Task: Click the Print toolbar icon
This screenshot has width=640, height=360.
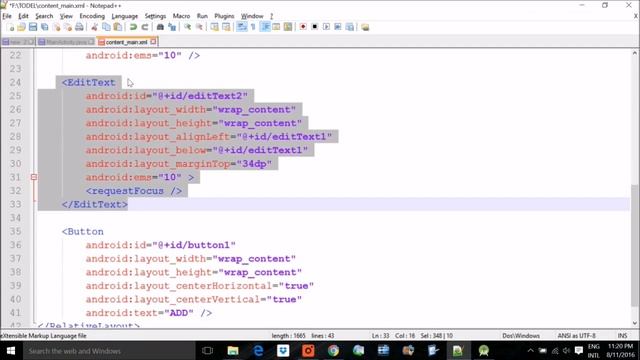Action: (79, 27)
